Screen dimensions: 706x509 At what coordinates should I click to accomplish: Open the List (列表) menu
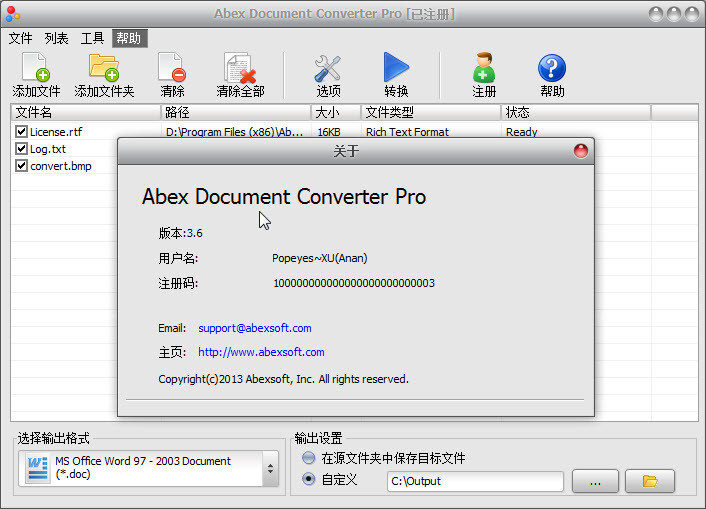(56, 38)
